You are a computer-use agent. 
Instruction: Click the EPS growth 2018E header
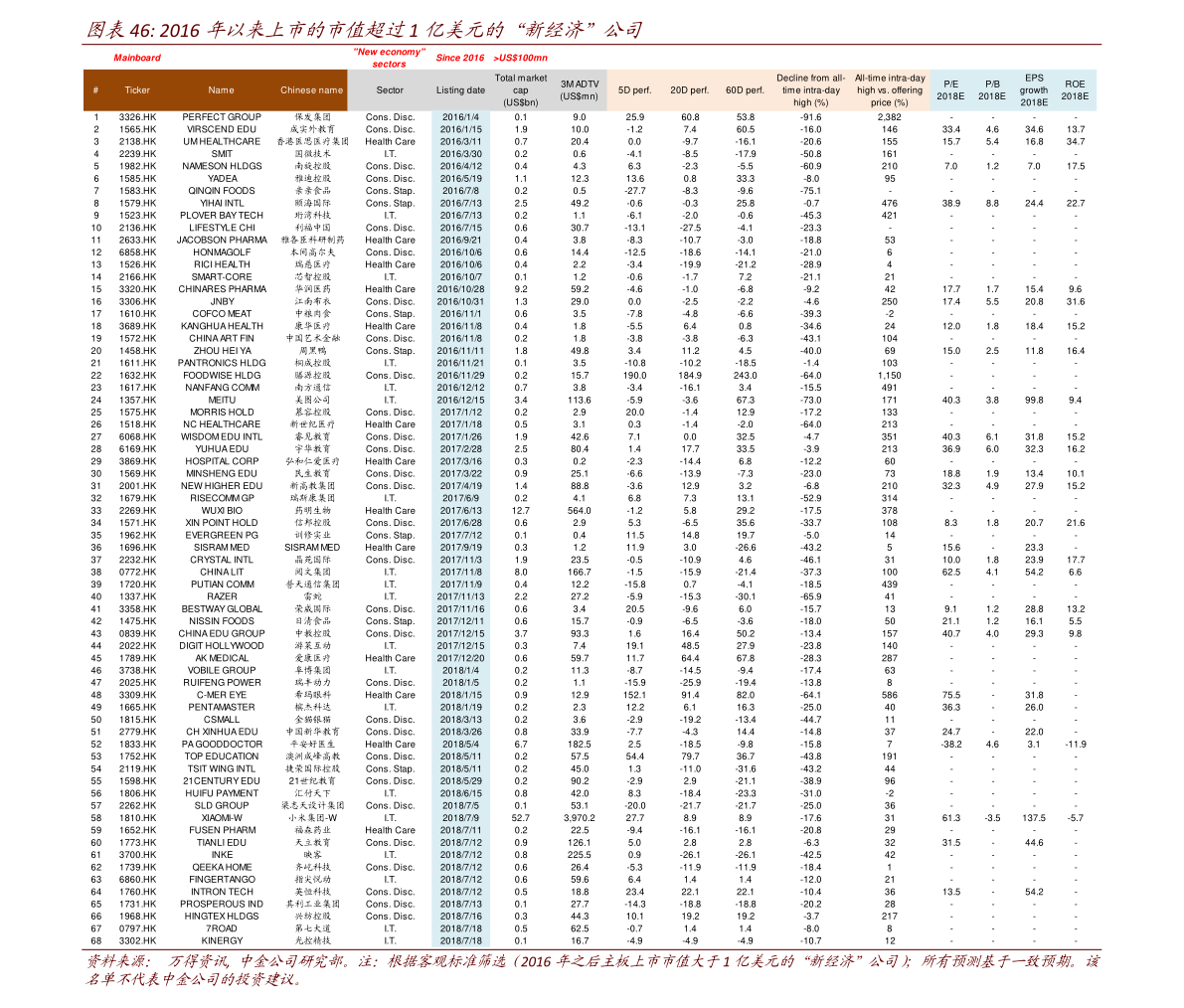[x=1034, y=89]
